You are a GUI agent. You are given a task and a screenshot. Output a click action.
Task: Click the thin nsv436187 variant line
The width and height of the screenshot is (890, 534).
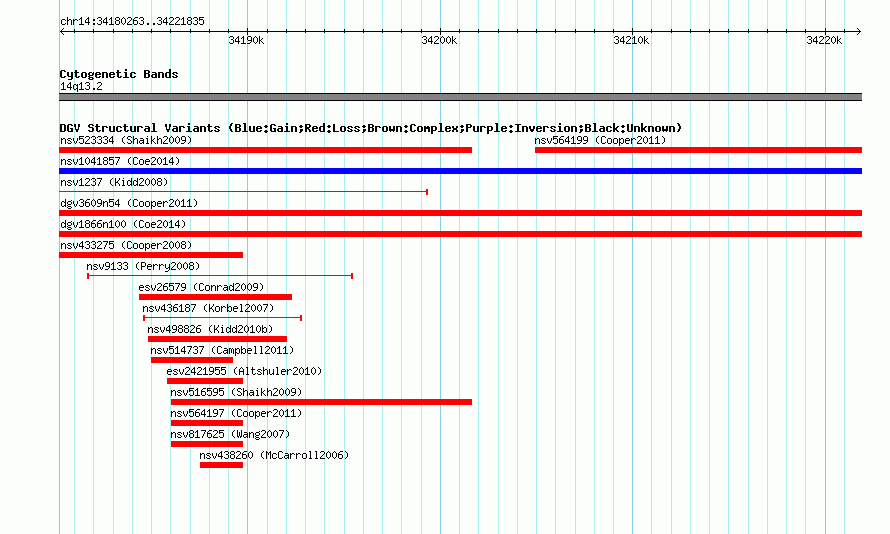pyautogui.click(x=222, y=318)
